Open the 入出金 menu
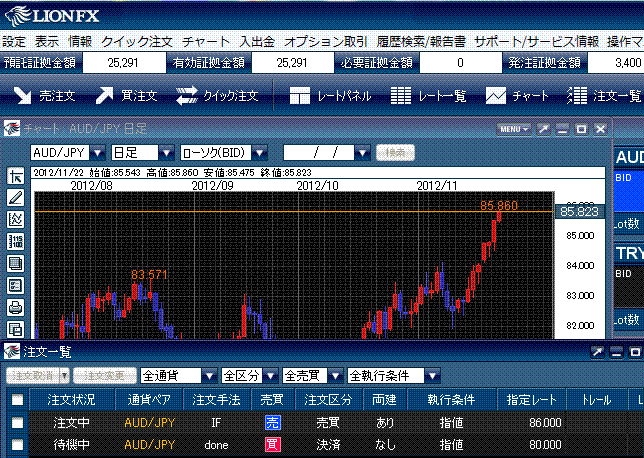 click(x=257, y=41)
